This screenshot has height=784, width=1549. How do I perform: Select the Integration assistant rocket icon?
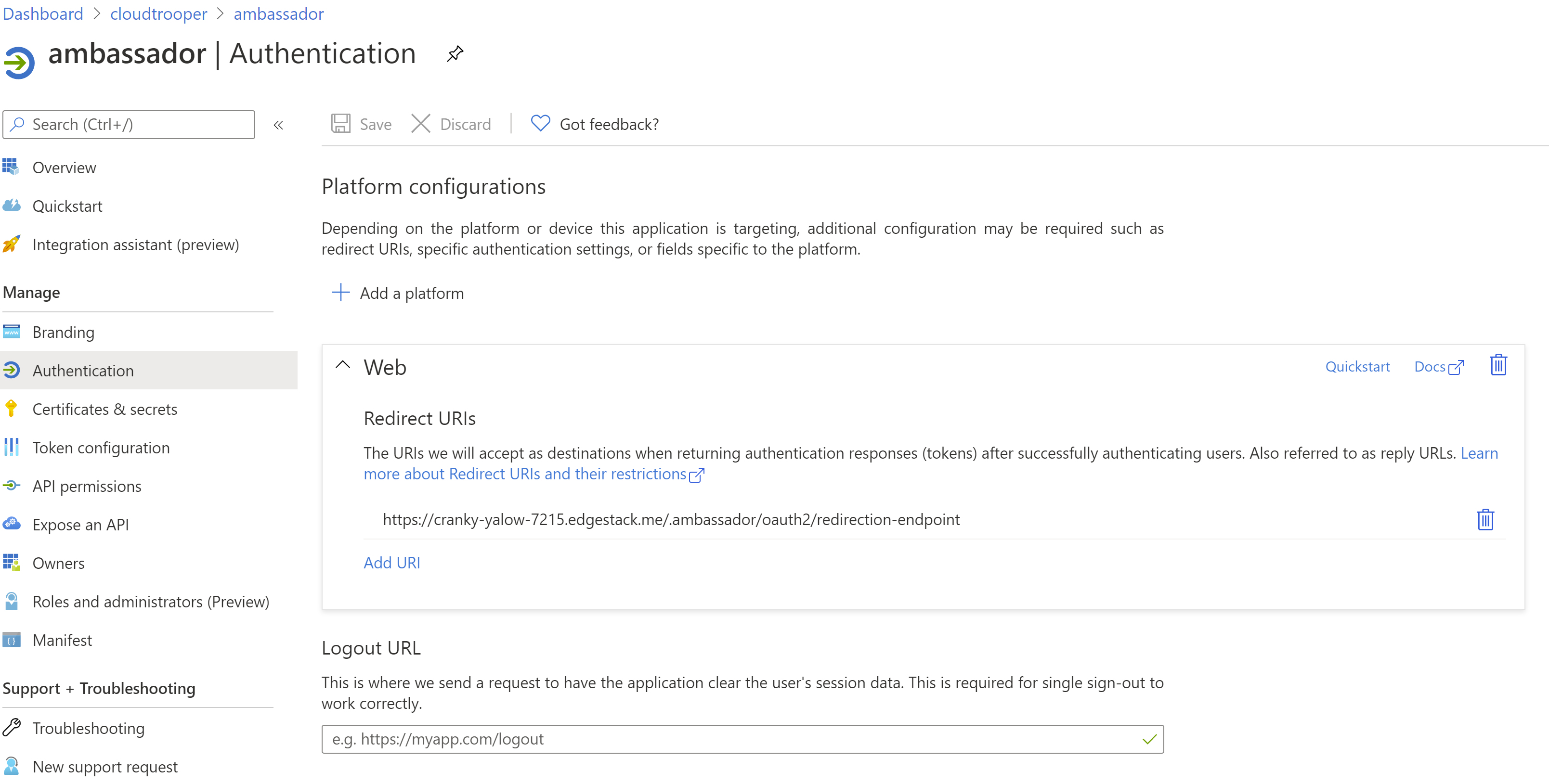(x=11, y=244)
